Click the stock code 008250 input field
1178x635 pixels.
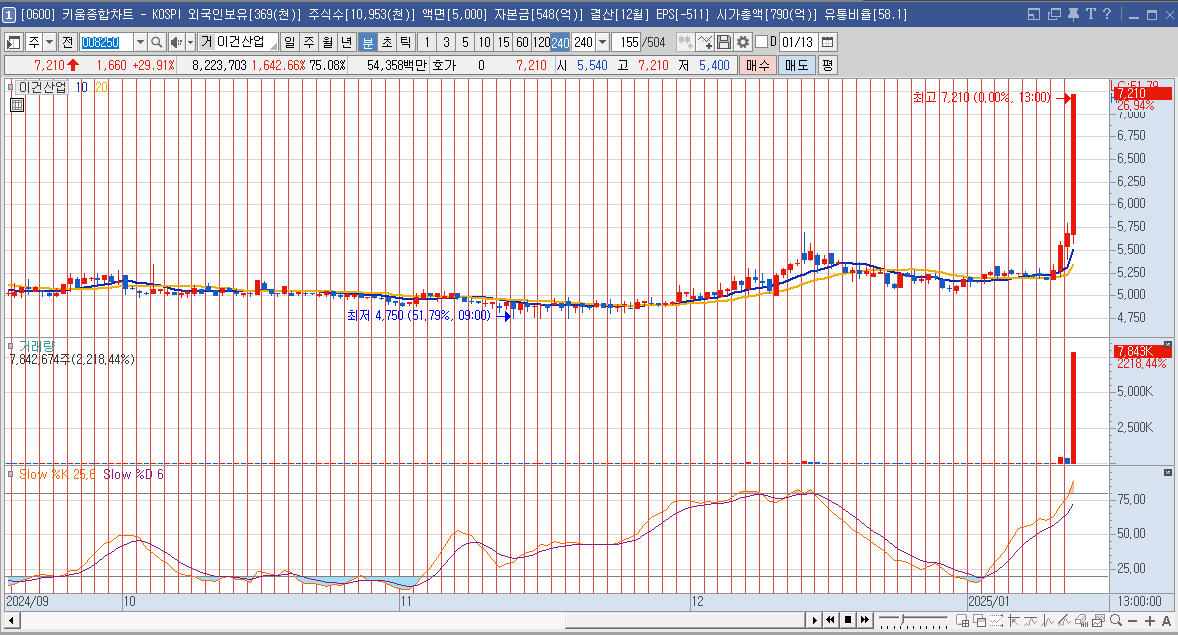(x=106, y=42)
